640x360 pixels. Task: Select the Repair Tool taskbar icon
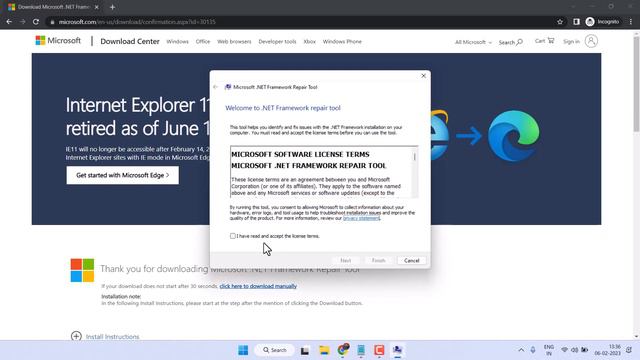click(397, 350)
